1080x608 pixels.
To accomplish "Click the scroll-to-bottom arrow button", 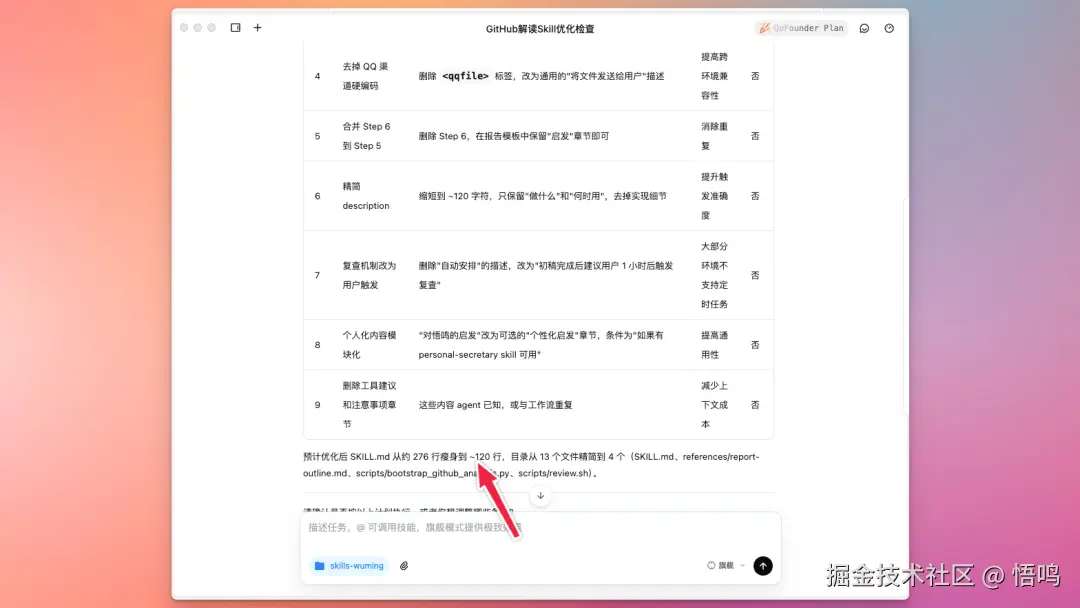I will (x=541, y=495).
